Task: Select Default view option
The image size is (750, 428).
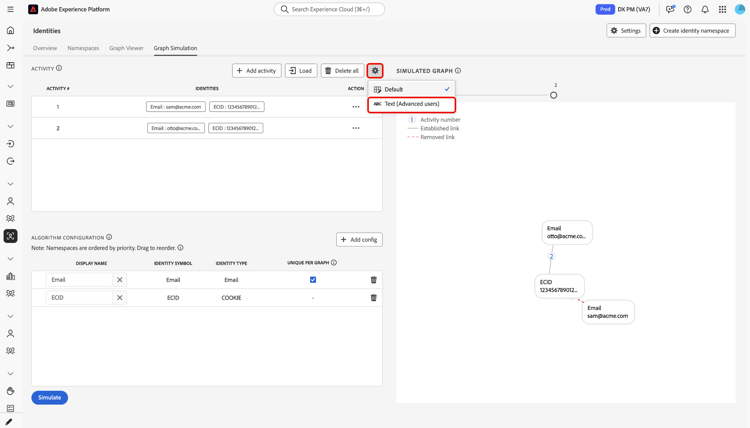Action: pyautogui.click(x=411, y=89)
